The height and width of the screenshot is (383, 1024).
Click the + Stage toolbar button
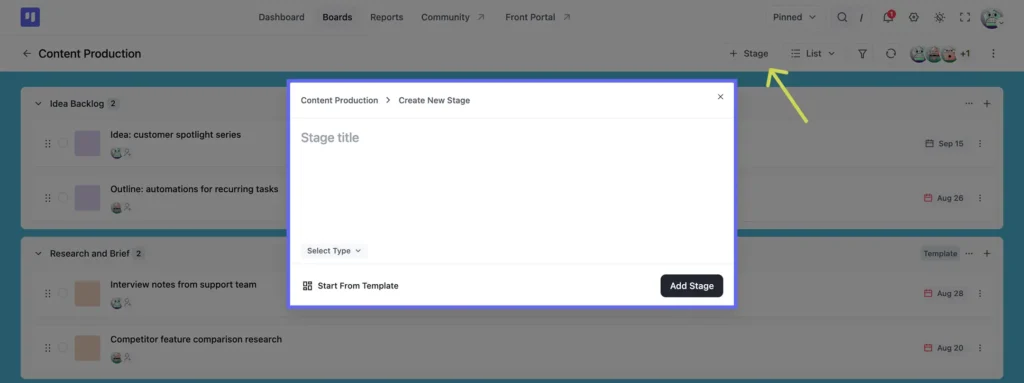click(x=749, y=54)
